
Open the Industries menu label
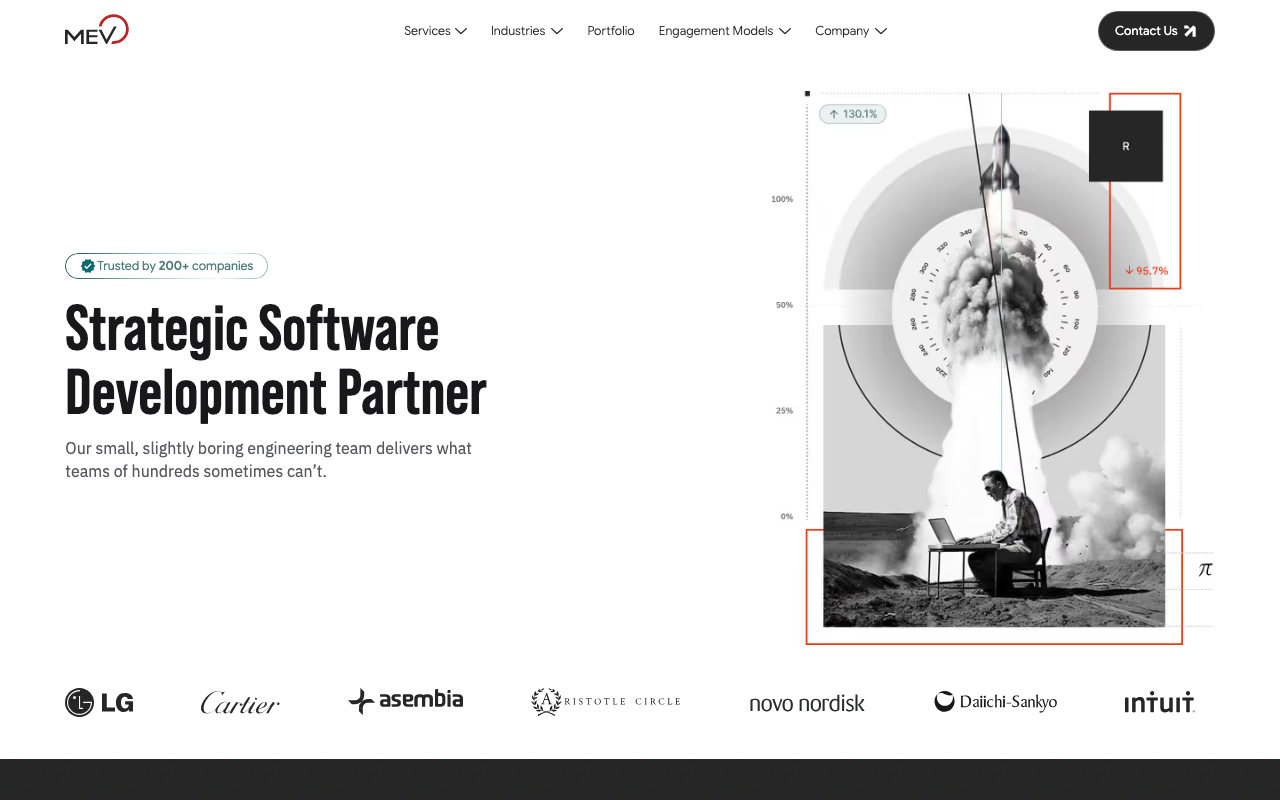[x=518, y=31]
